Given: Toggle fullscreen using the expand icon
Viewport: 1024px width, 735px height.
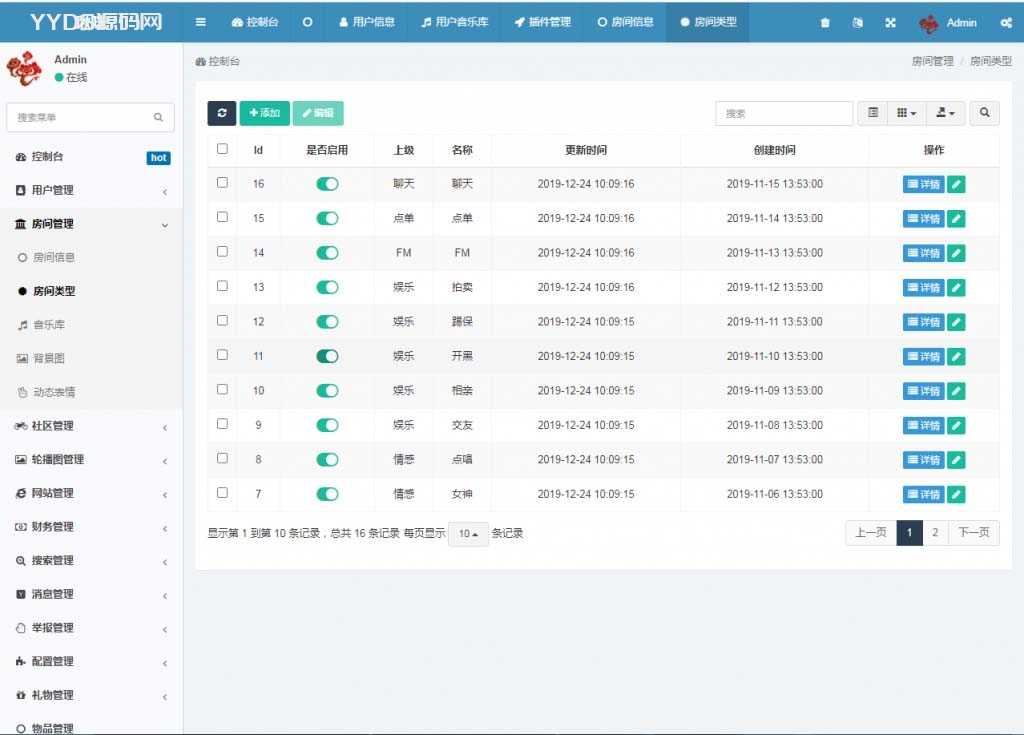Looking at the screenshot, I should [890, 23].
